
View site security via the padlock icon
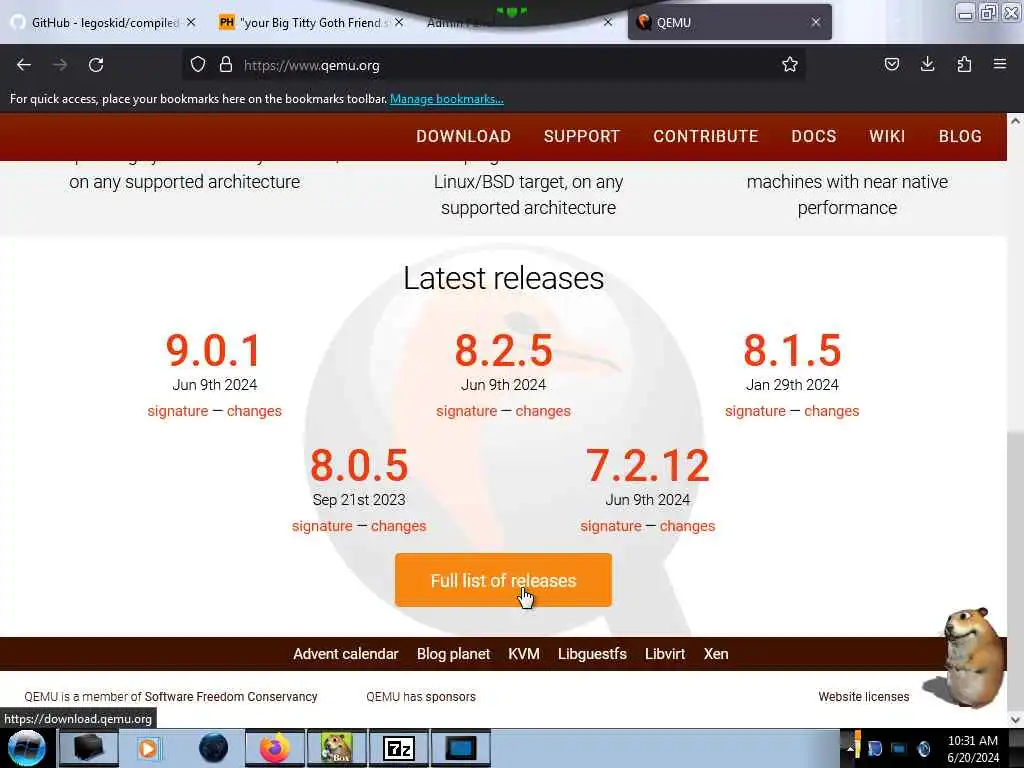226,65
